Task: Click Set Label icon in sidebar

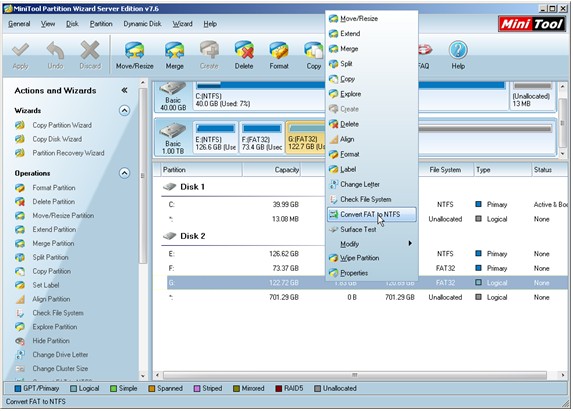Action: 20,285
